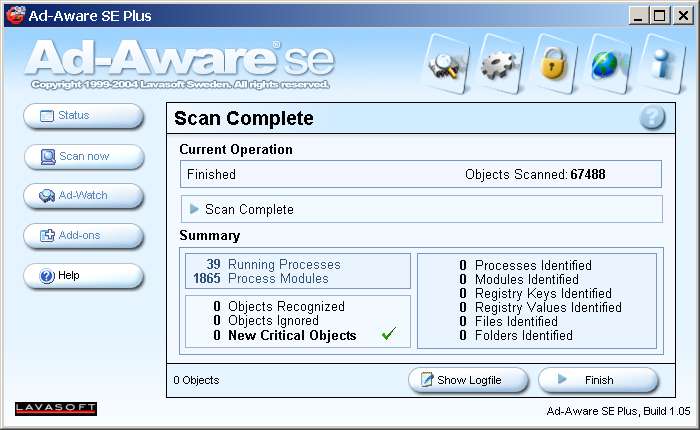Launch the web update globe icon

point(606,64)
